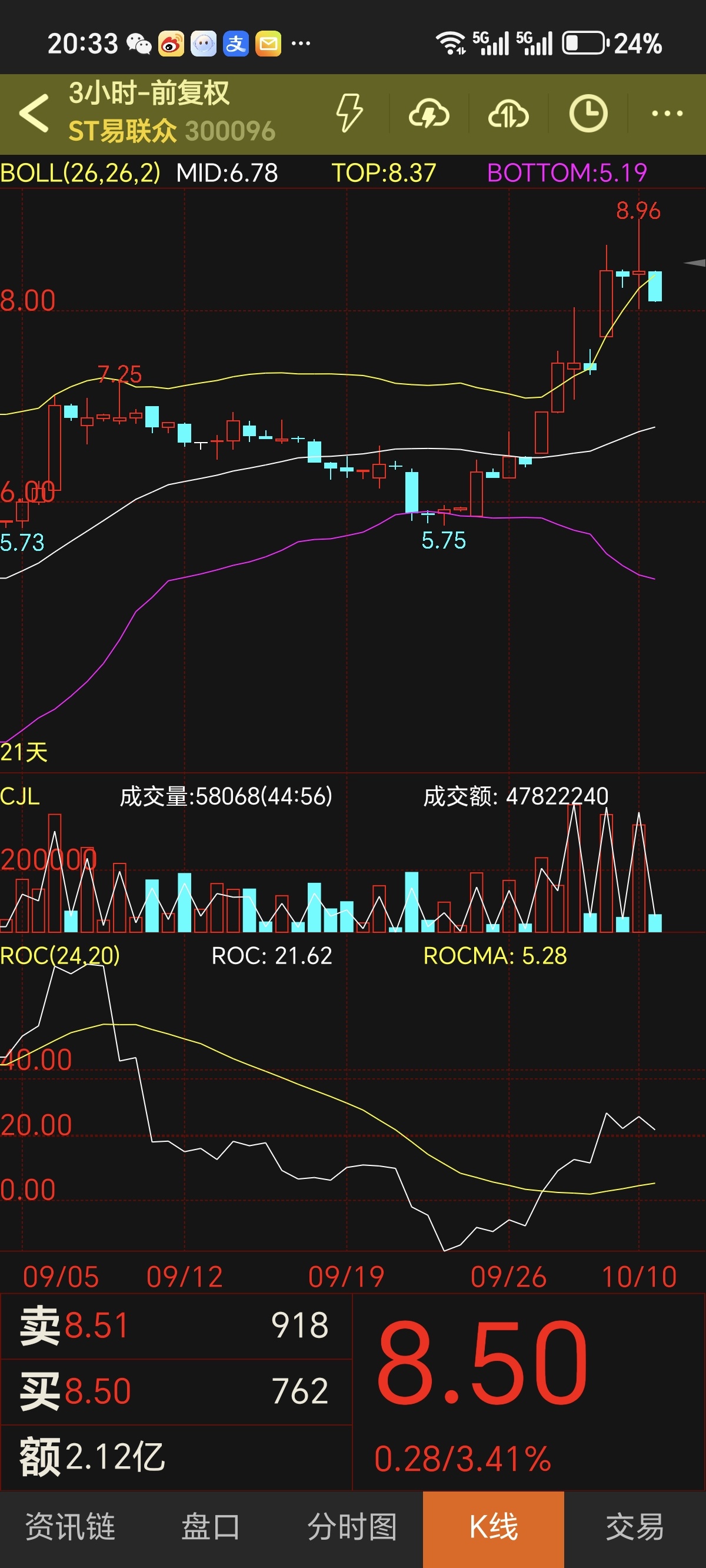Tap the 7.25 price label

[x=119, y=374]
